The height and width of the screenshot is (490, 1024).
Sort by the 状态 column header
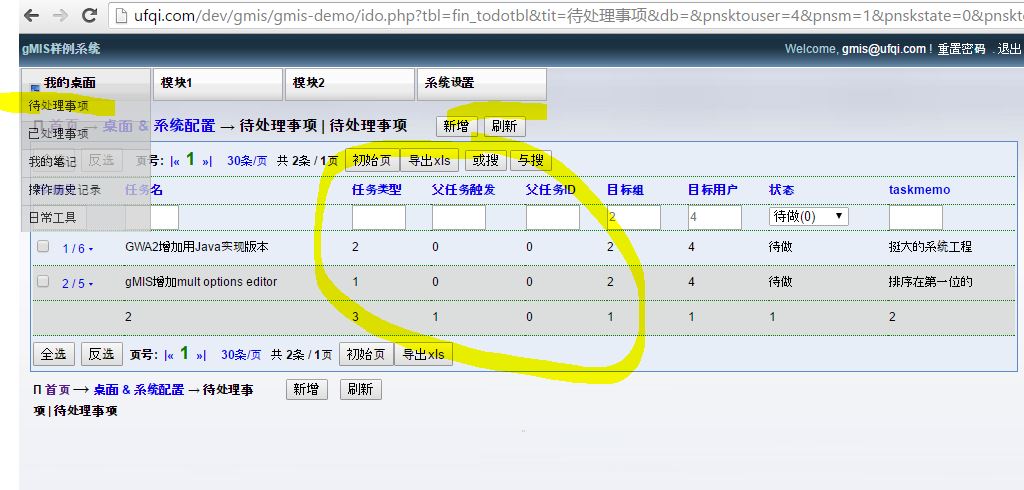coord(782,189)
